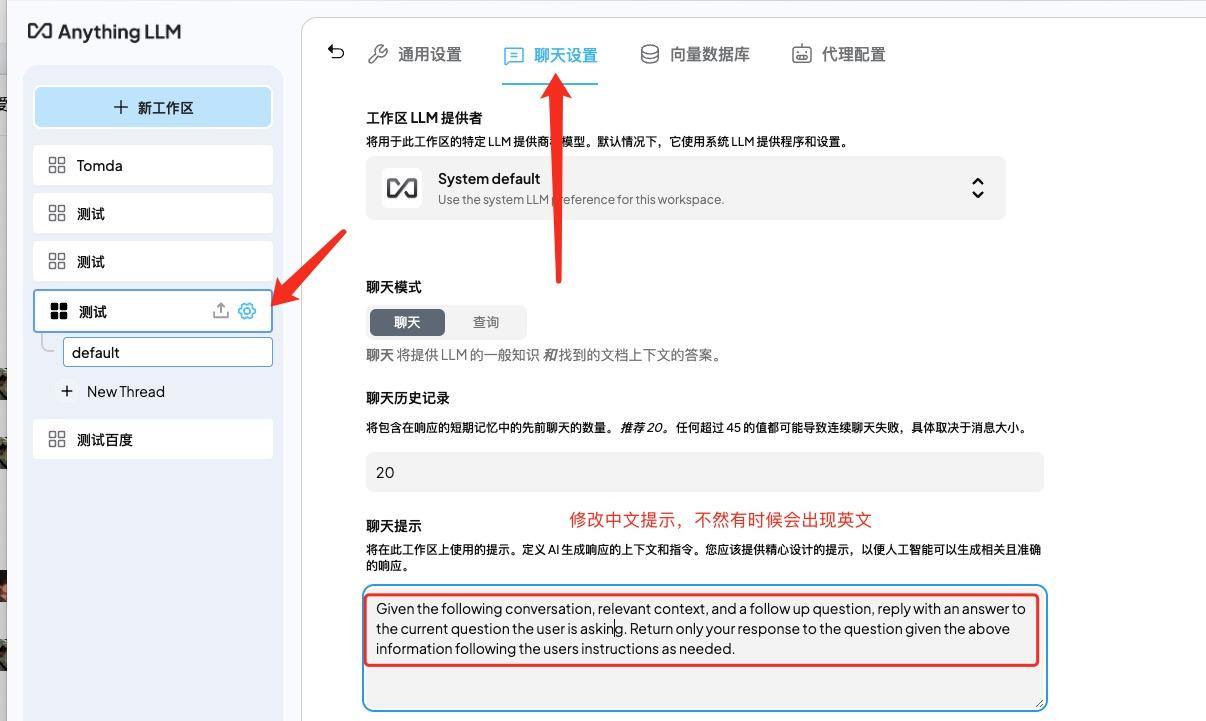1206x721 pixels.
Task: Click the chat bubble icon for 聊天设置
Action: pos(513,55)
